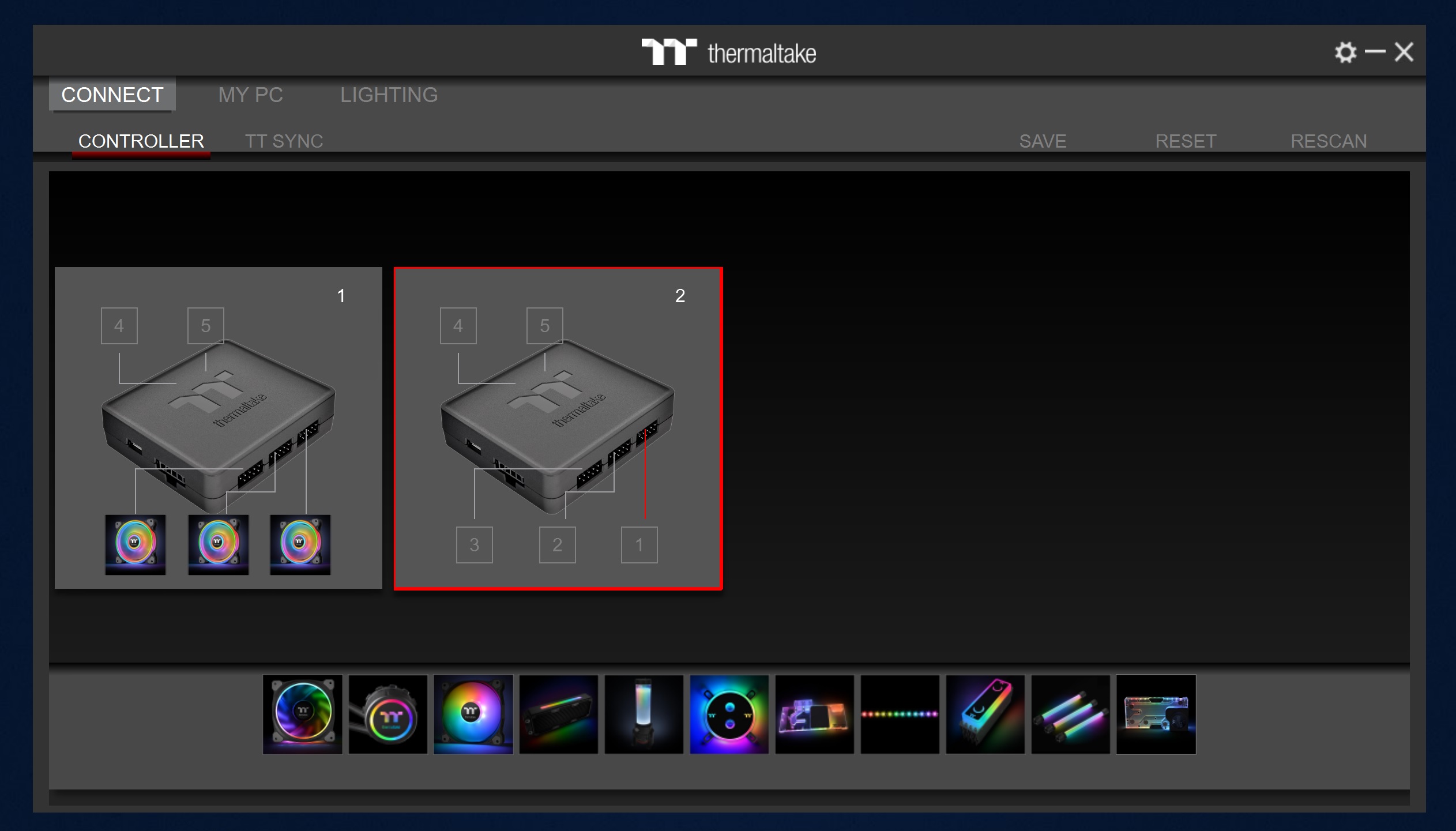Image resolution: width=1456 pixels, height=831 pixels.
Task: Select the RGB memory module thumbnail
Action: click(985, 714)
